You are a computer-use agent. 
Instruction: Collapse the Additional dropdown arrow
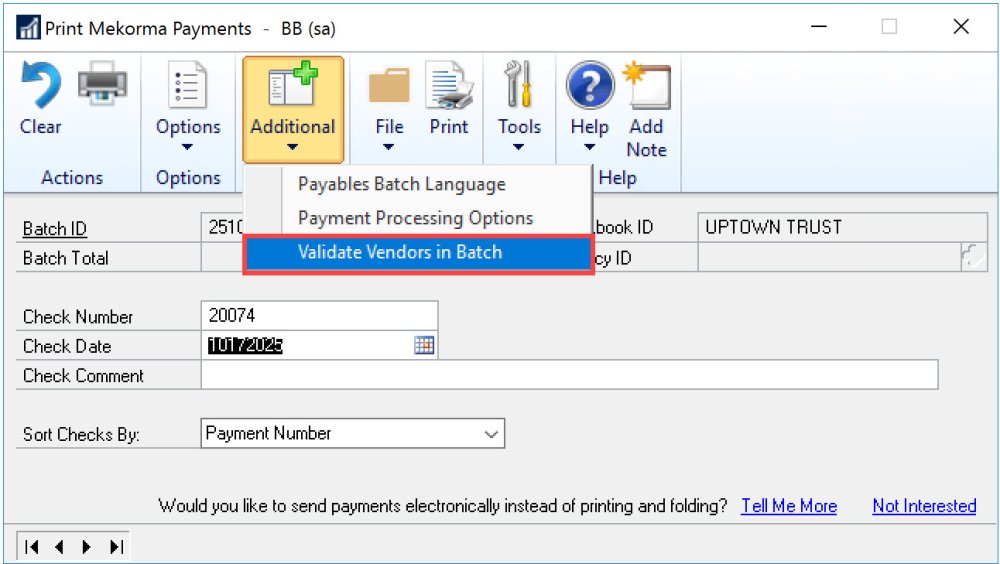(292, 147)
